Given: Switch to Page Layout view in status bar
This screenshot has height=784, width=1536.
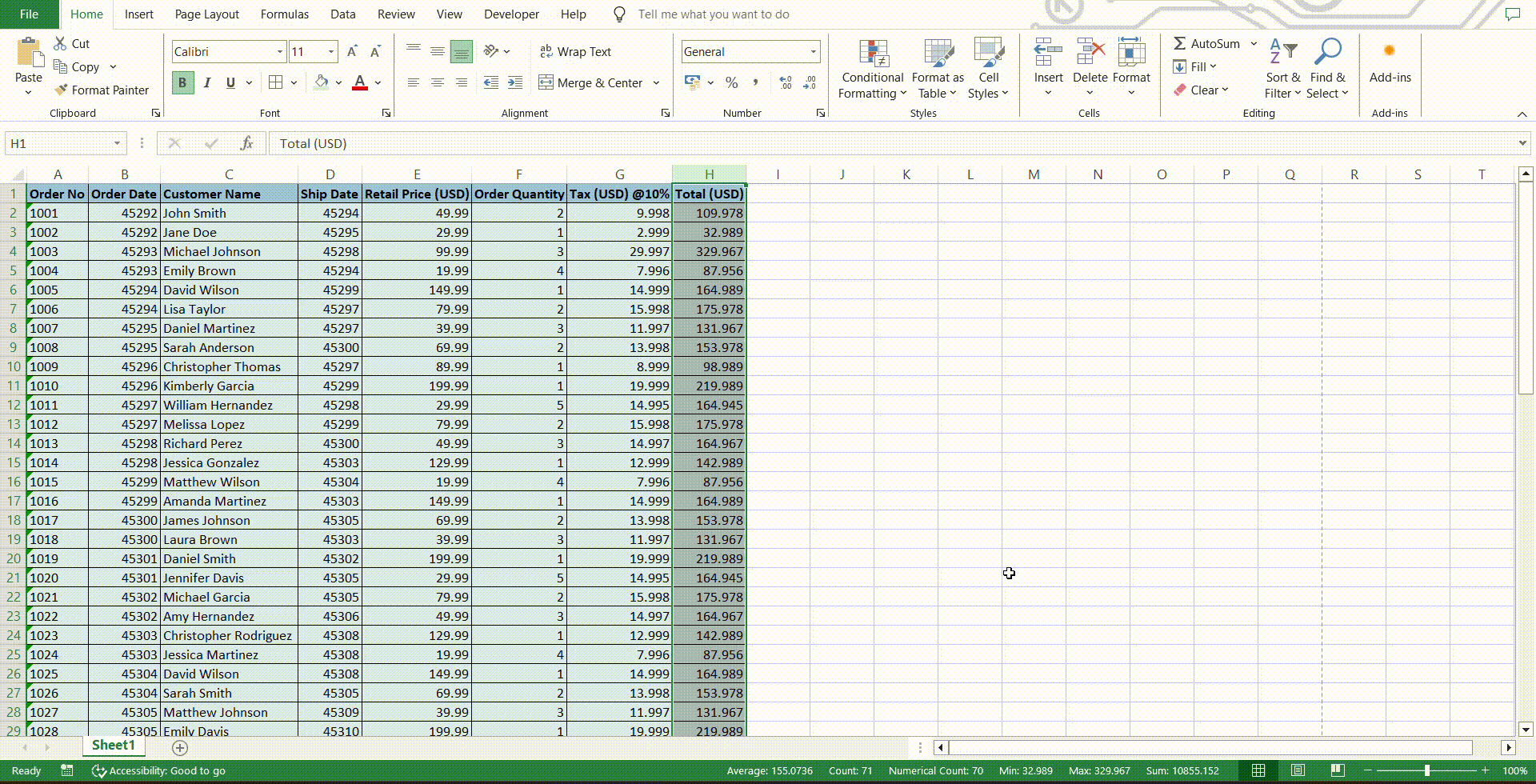Looking at the screenshot, I should tap(1298, 770).
